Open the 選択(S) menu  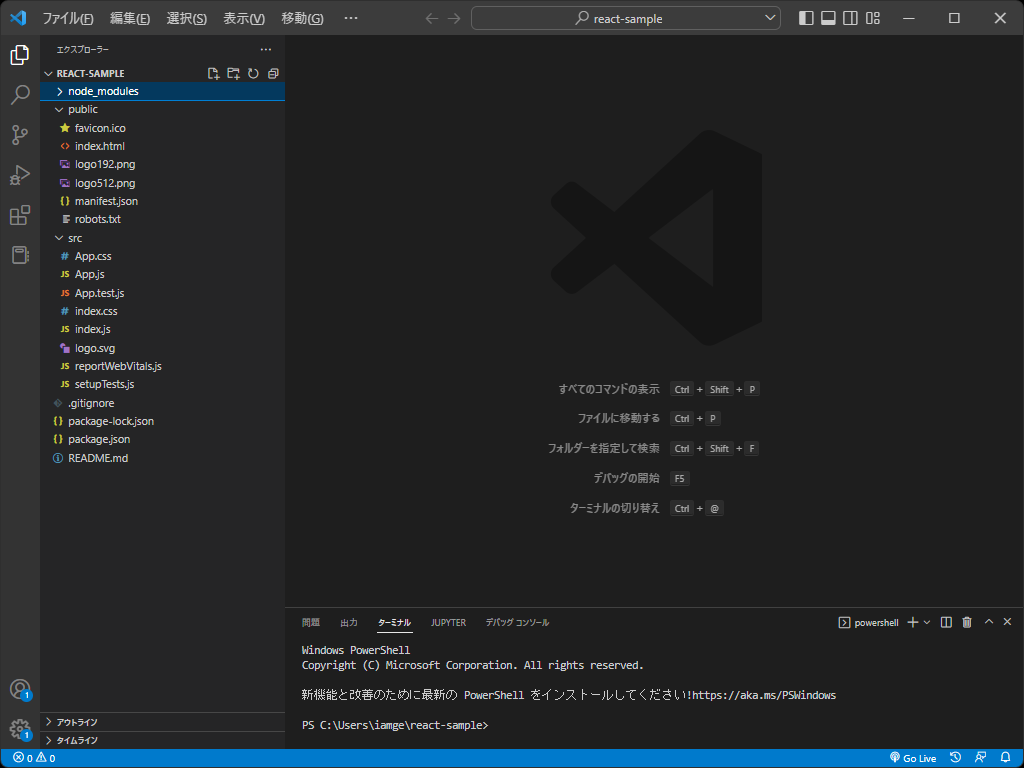[x=187, y=18]
